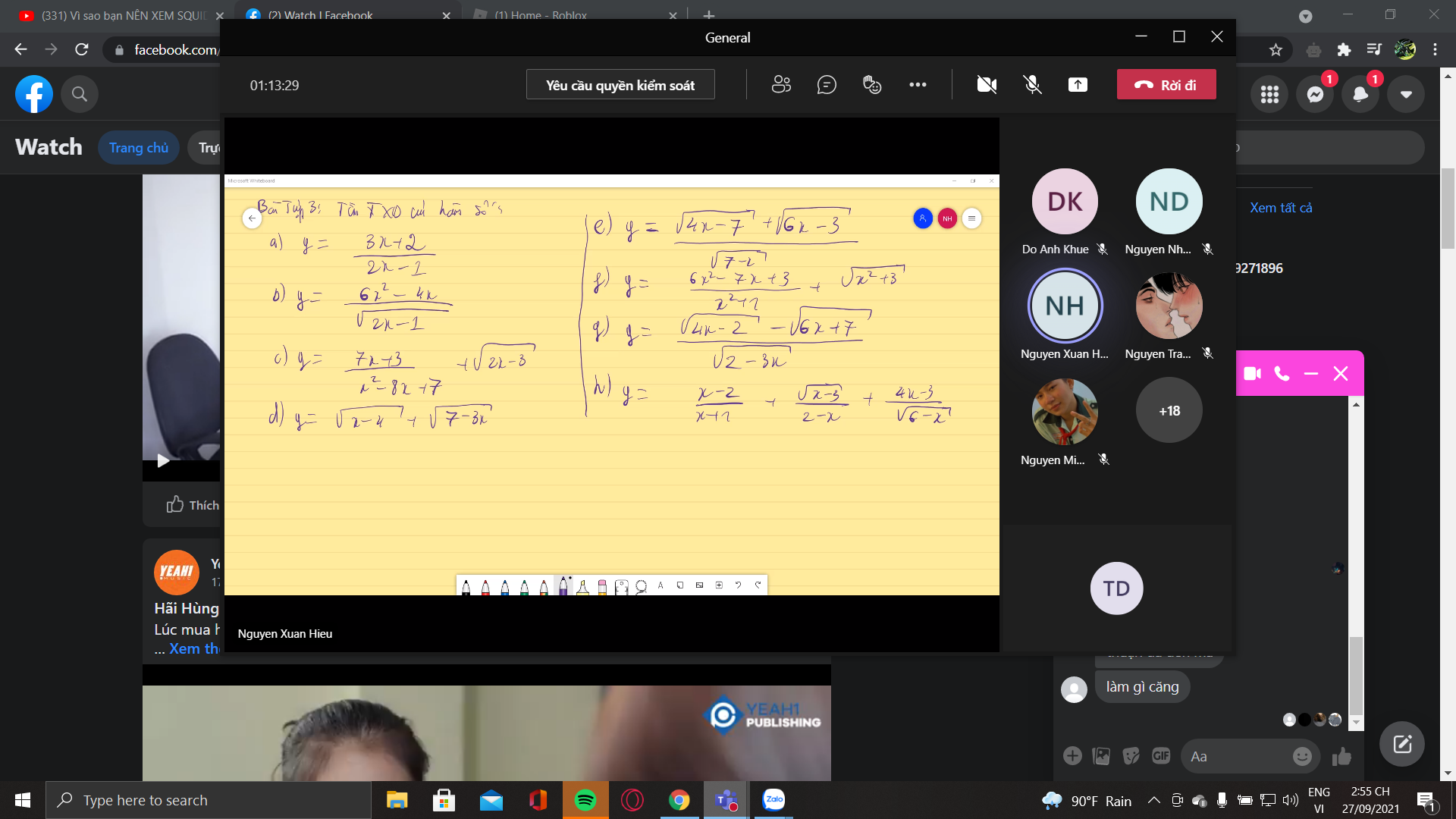Attach a photo in chat
This screenshot has height=819, width=1456.
tap(1101, 755)
